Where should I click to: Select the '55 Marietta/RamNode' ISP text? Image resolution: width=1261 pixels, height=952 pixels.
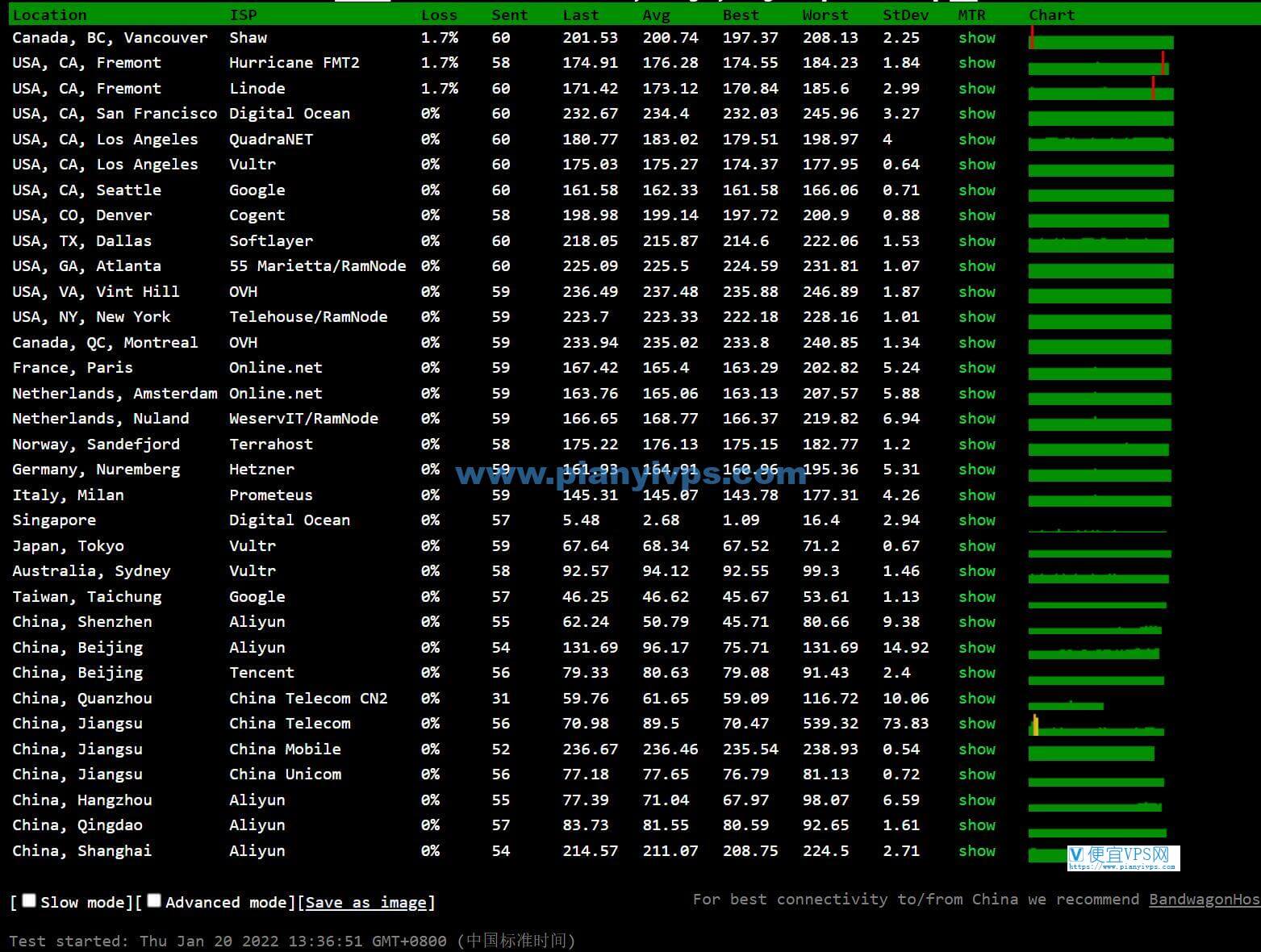pos(317,266)
